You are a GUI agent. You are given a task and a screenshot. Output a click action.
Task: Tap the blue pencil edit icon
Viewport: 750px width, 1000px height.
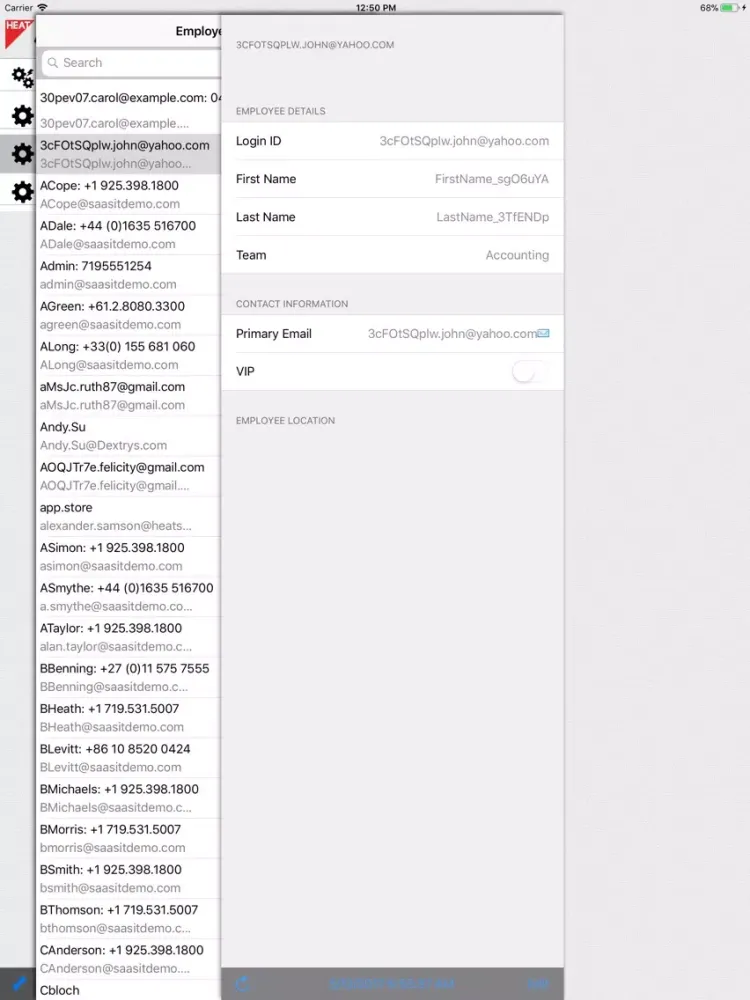(x=17, y=984)
